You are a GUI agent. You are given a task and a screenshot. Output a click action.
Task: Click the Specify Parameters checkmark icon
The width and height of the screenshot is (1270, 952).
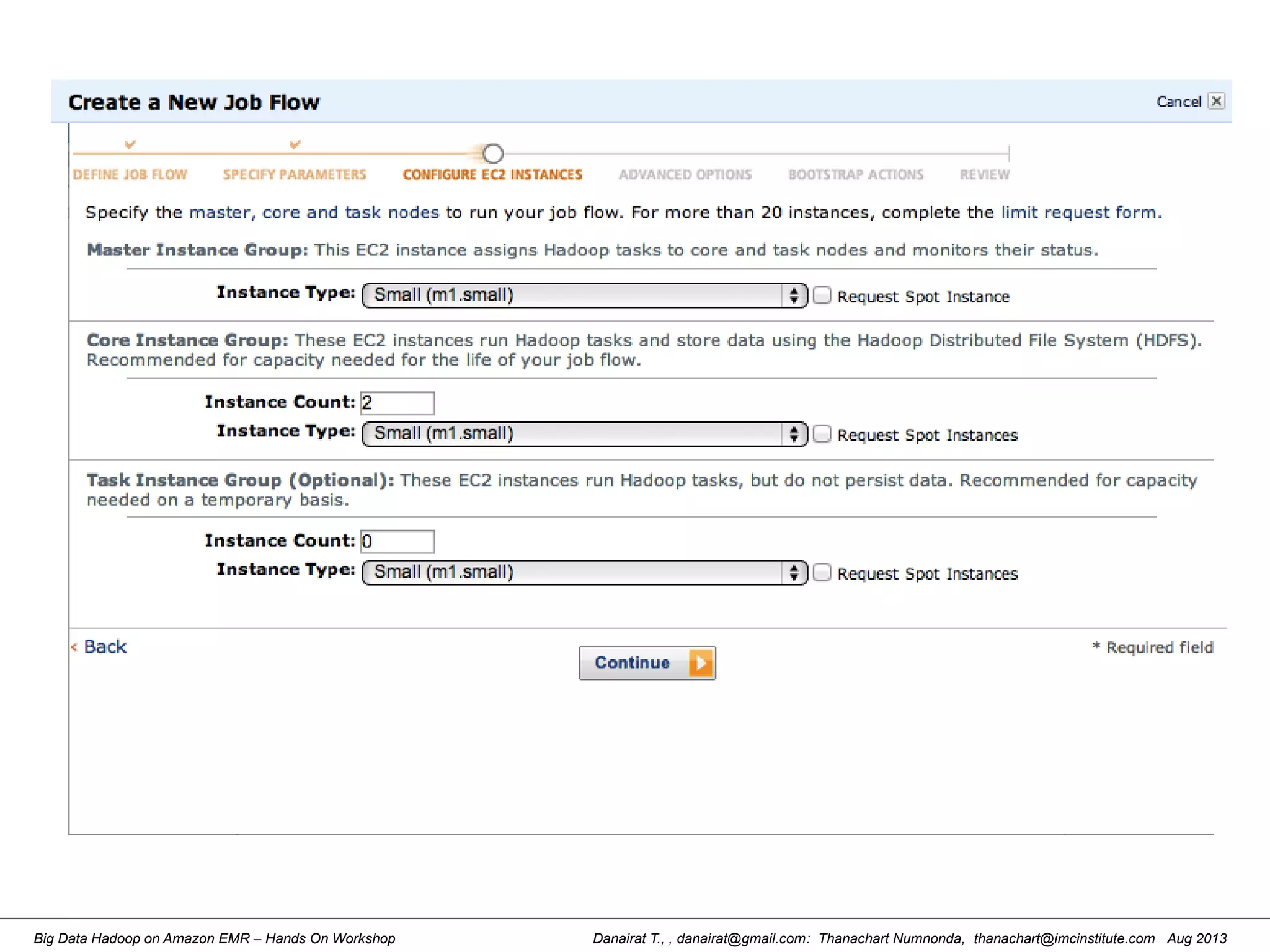(x=295, y=144)
